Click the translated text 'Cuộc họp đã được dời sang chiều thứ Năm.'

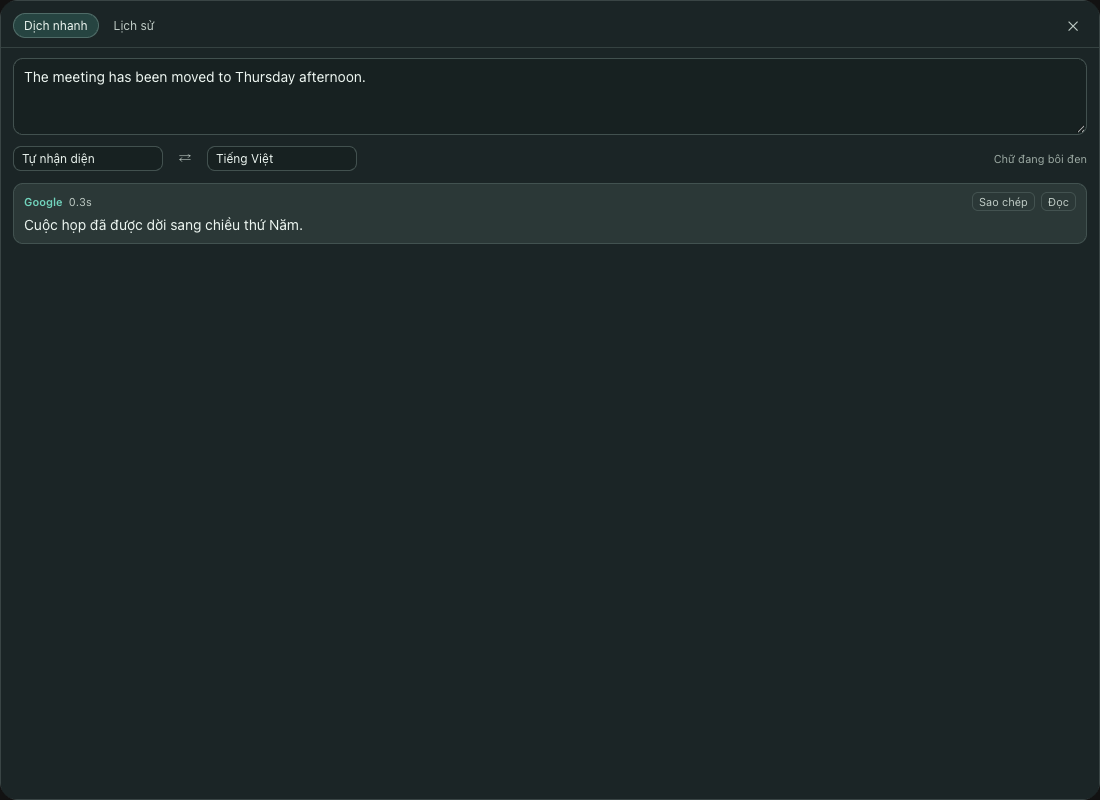pyautogui.click(x=163, y=225)
